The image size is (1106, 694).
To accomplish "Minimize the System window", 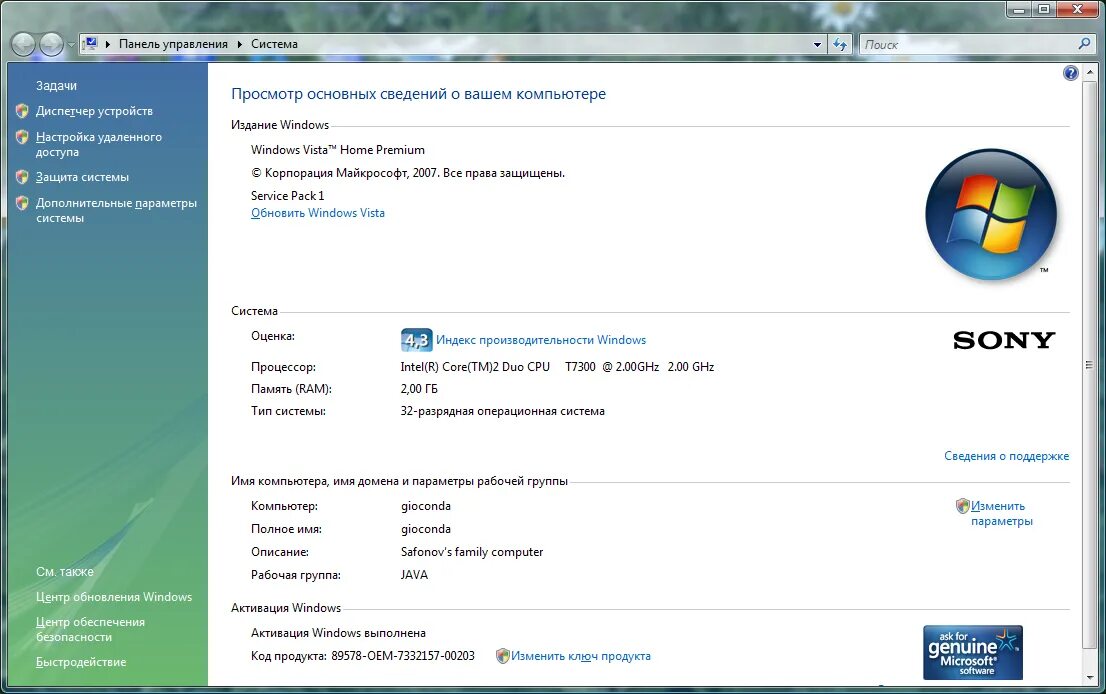I will point(1019,10).
